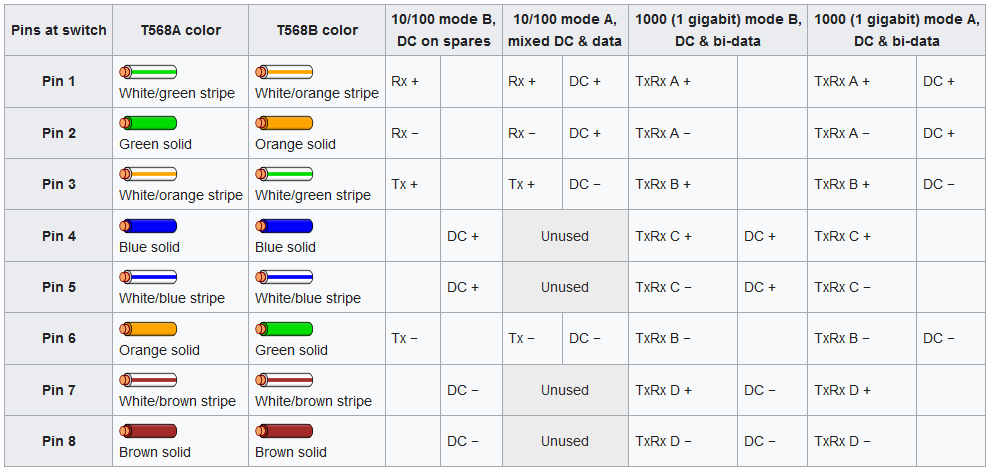Click the white/orange stripe wire icon under T568B
Viewport: 991px width, 473px height.
[x=284, y=72]
